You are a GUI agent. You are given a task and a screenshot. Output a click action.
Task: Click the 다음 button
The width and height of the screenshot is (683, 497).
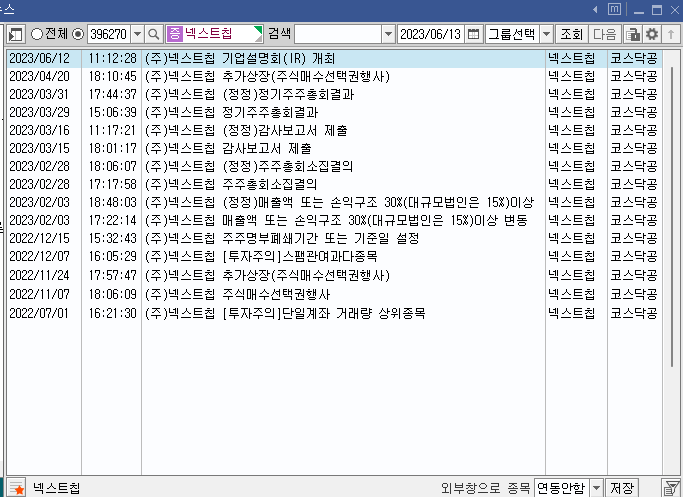click(x=605, y=34)
